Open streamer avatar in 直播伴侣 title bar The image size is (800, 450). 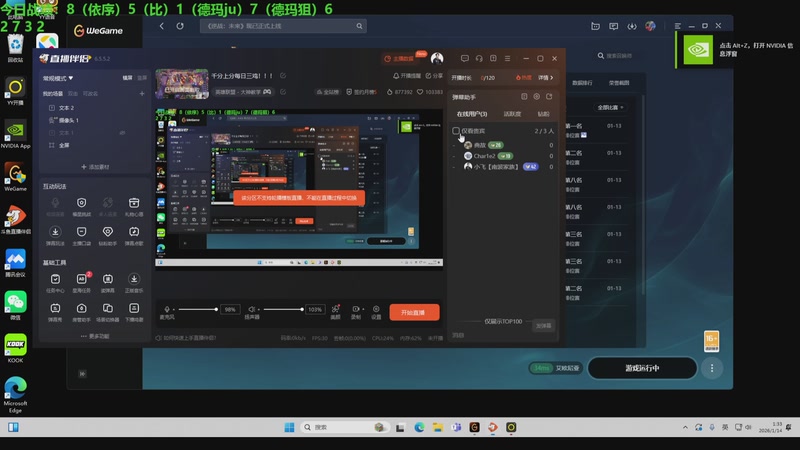(x=437, y=58)
